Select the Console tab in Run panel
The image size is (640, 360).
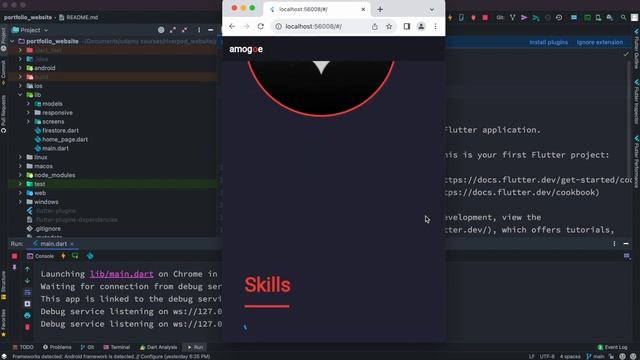tap(40, 256)
